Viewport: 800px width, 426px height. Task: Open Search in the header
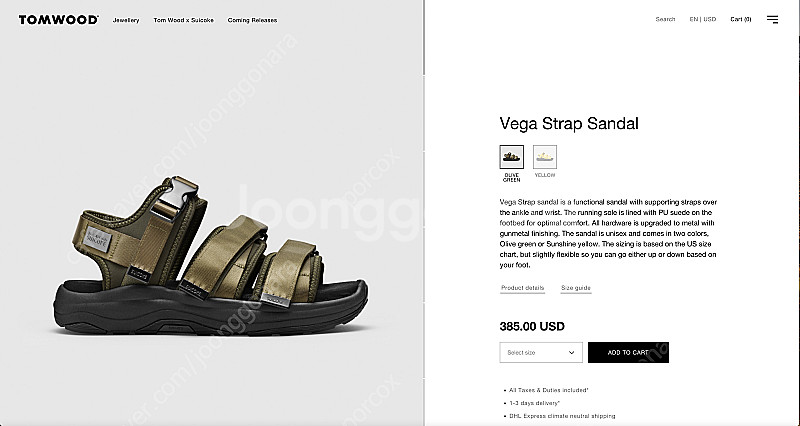(x=665, y=19)
